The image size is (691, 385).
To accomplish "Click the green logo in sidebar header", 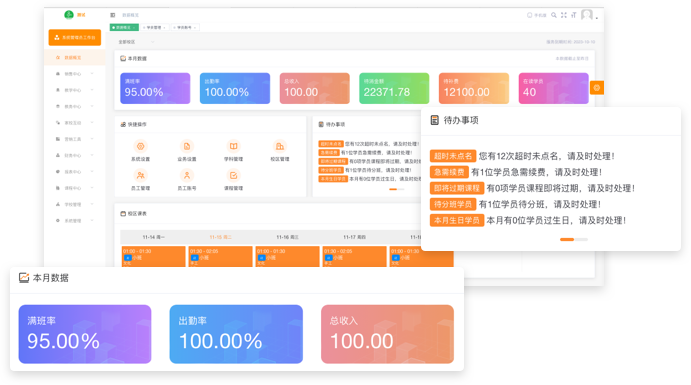I will (x=69, y=15).
